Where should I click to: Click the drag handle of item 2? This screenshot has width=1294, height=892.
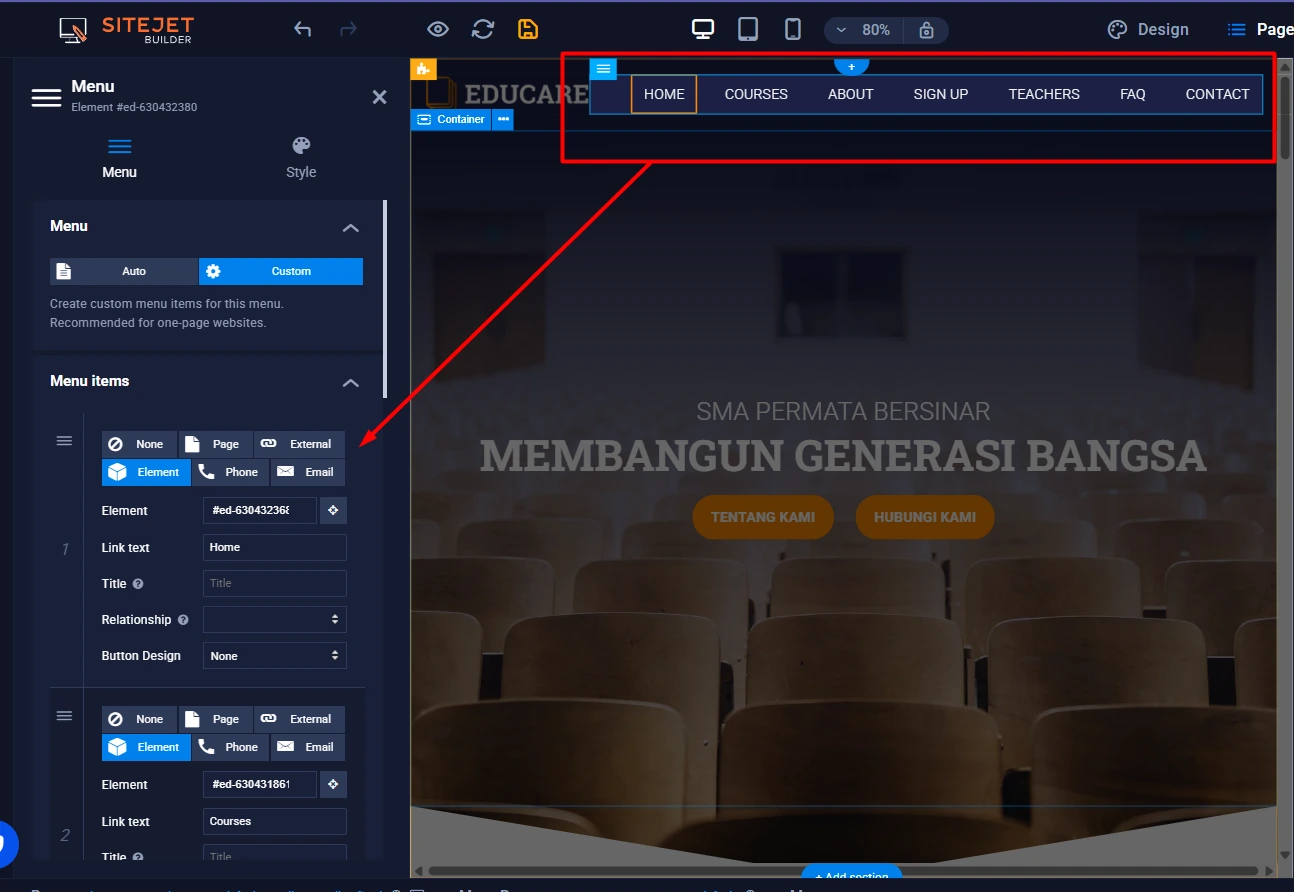(64, 716)
